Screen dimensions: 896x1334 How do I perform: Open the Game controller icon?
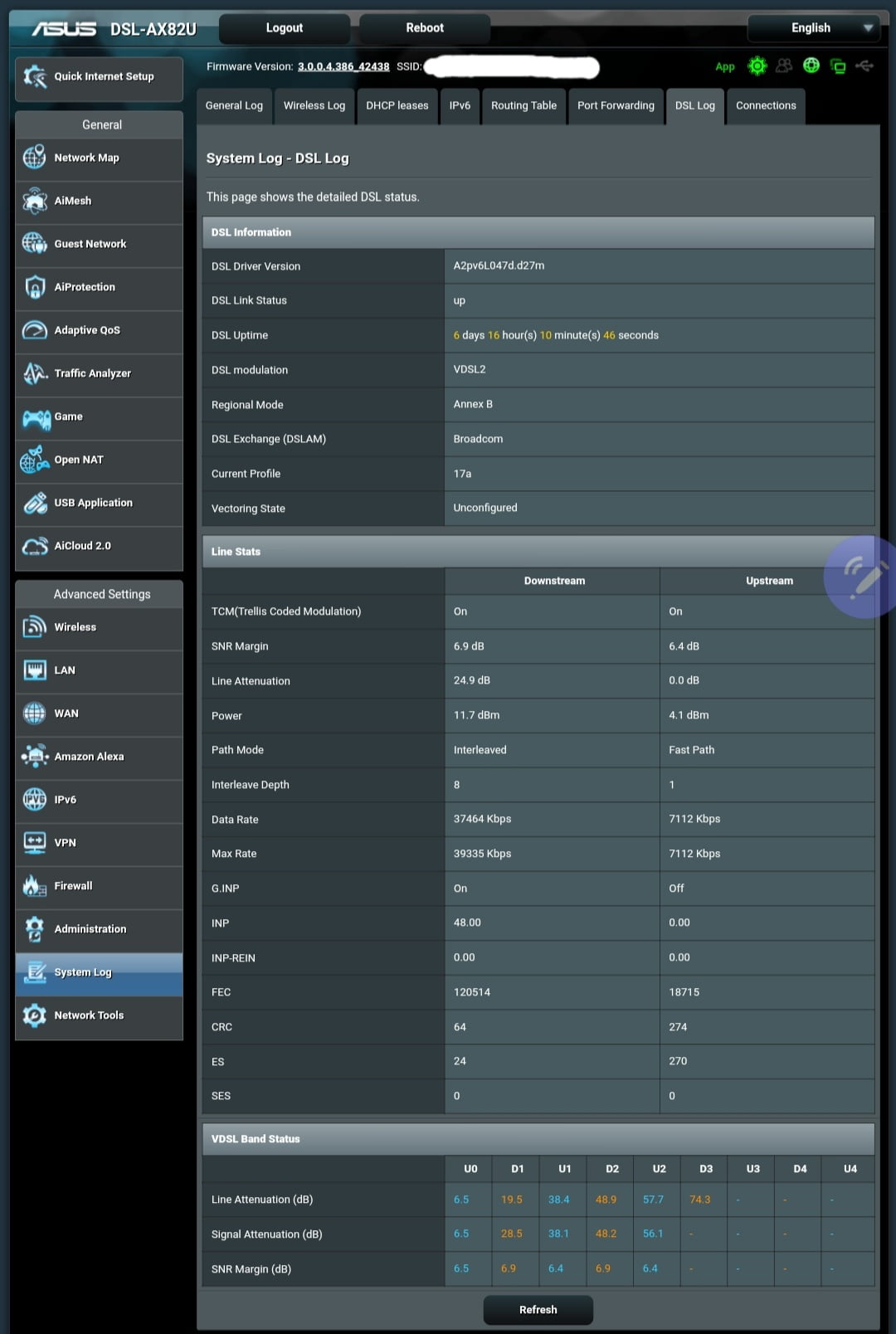[x=36, y=417]
